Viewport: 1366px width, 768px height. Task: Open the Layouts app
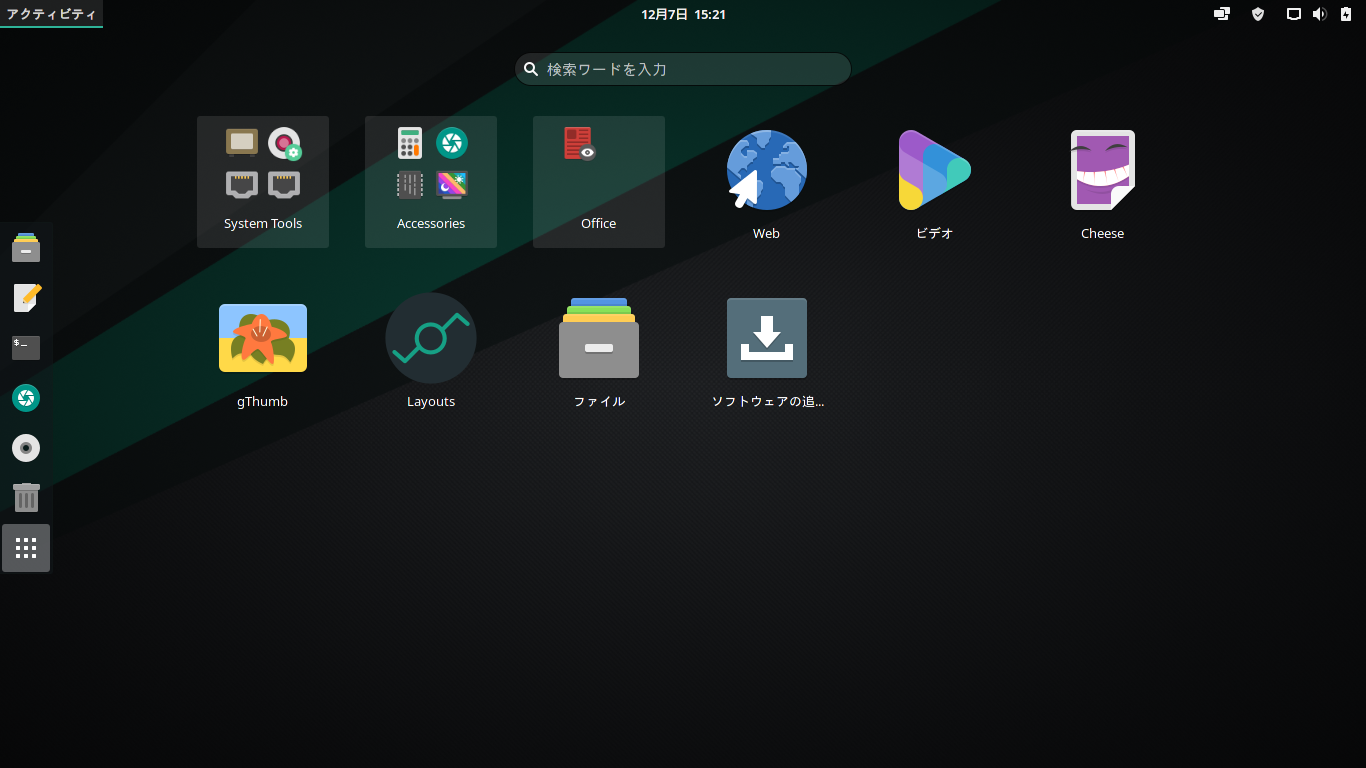pos(431,338)
